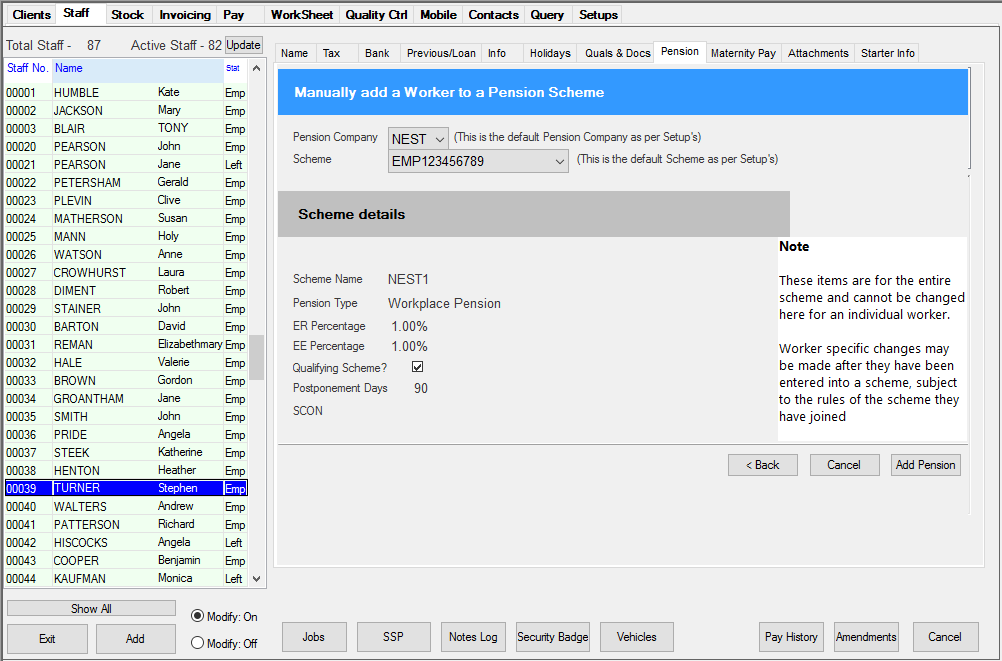
Task: View Pay History for this worker
Action: [791, 637]
